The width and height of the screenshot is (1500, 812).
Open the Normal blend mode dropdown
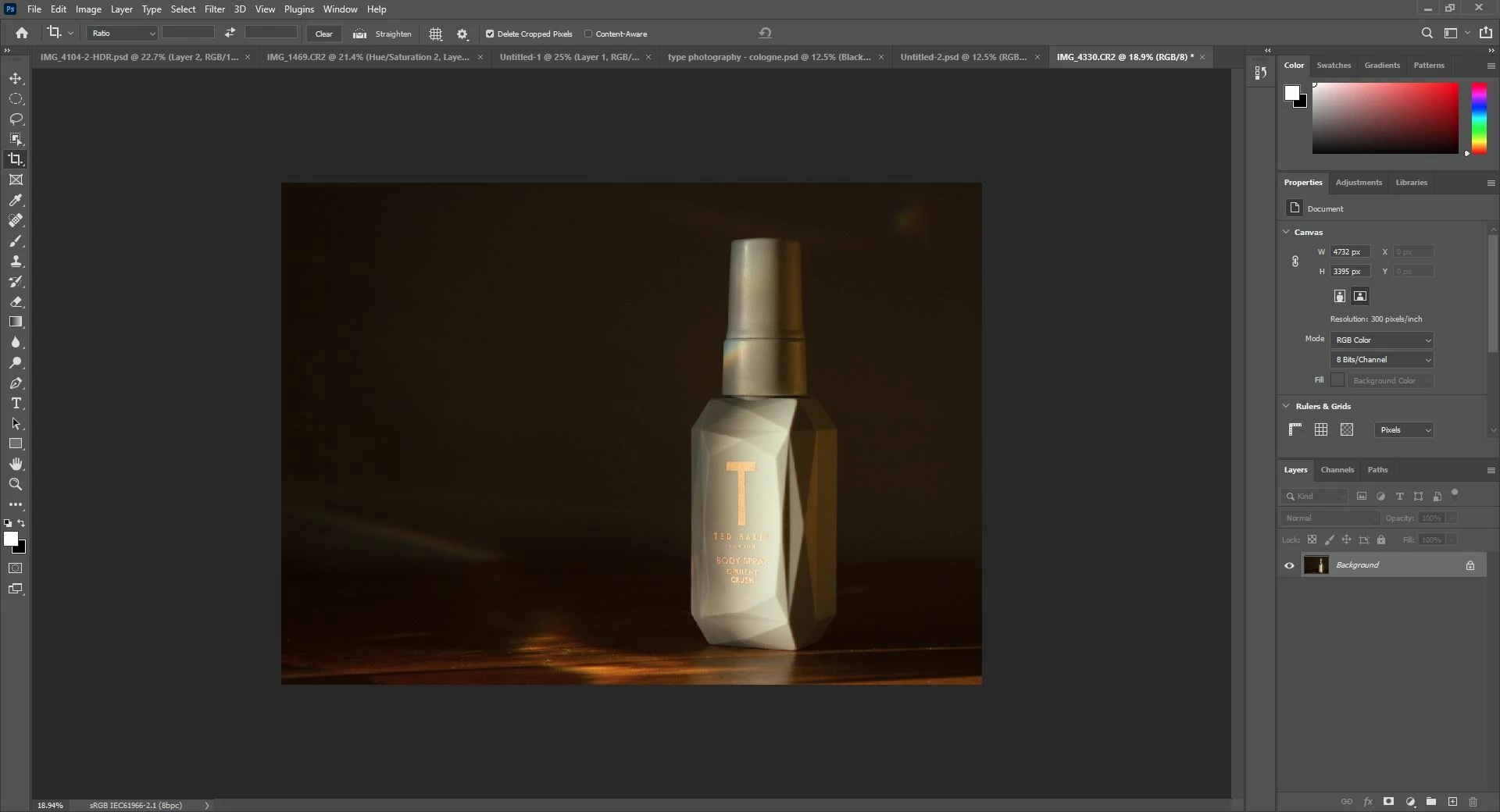1330,518
